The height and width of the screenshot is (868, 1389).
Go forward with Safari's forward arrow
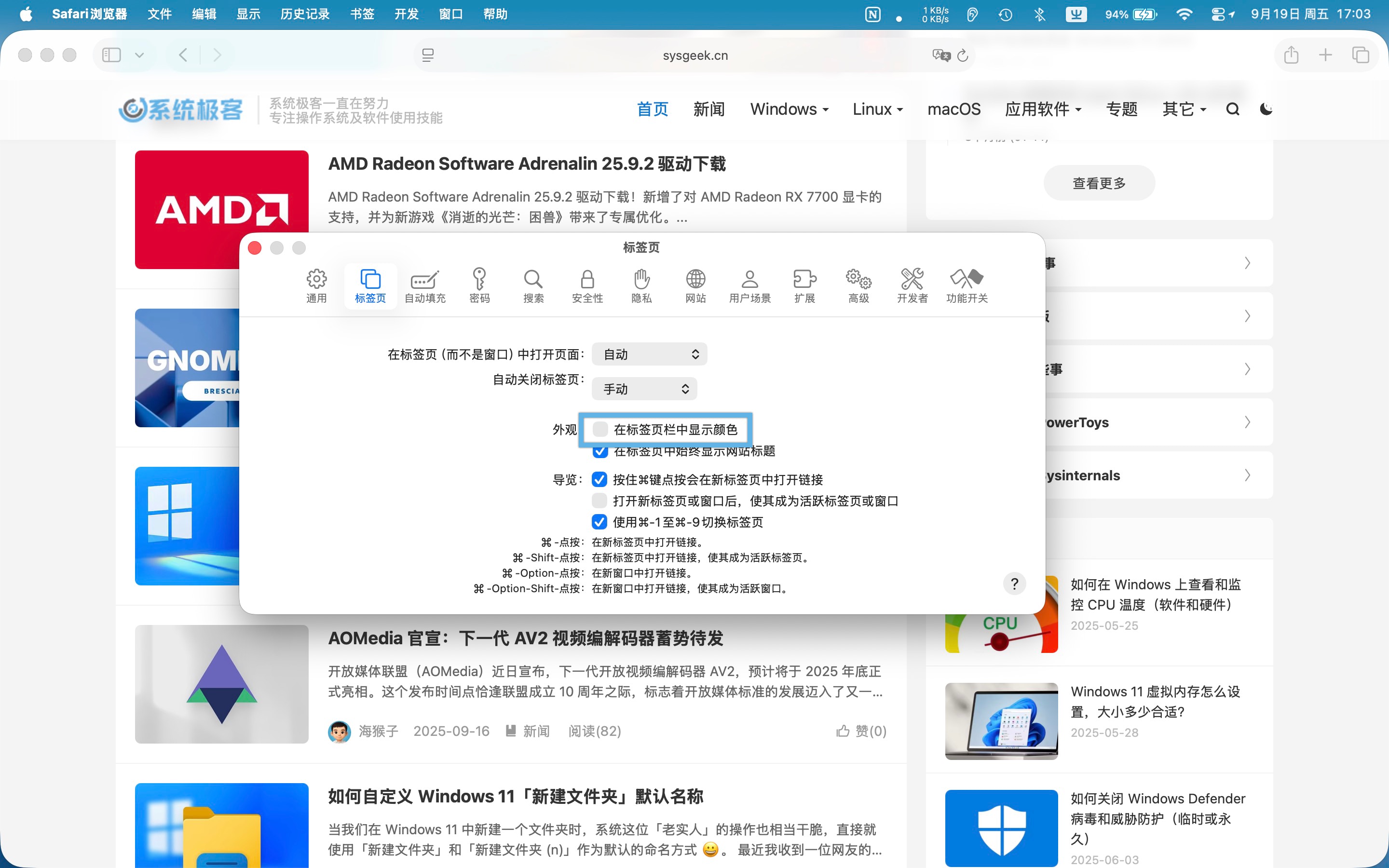click(217, 55)
